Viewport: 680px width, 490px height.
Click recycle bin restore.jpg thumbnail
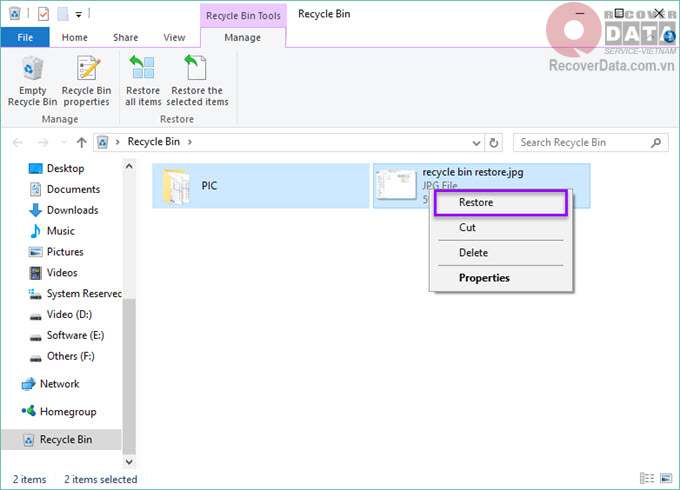pos(396,185)
